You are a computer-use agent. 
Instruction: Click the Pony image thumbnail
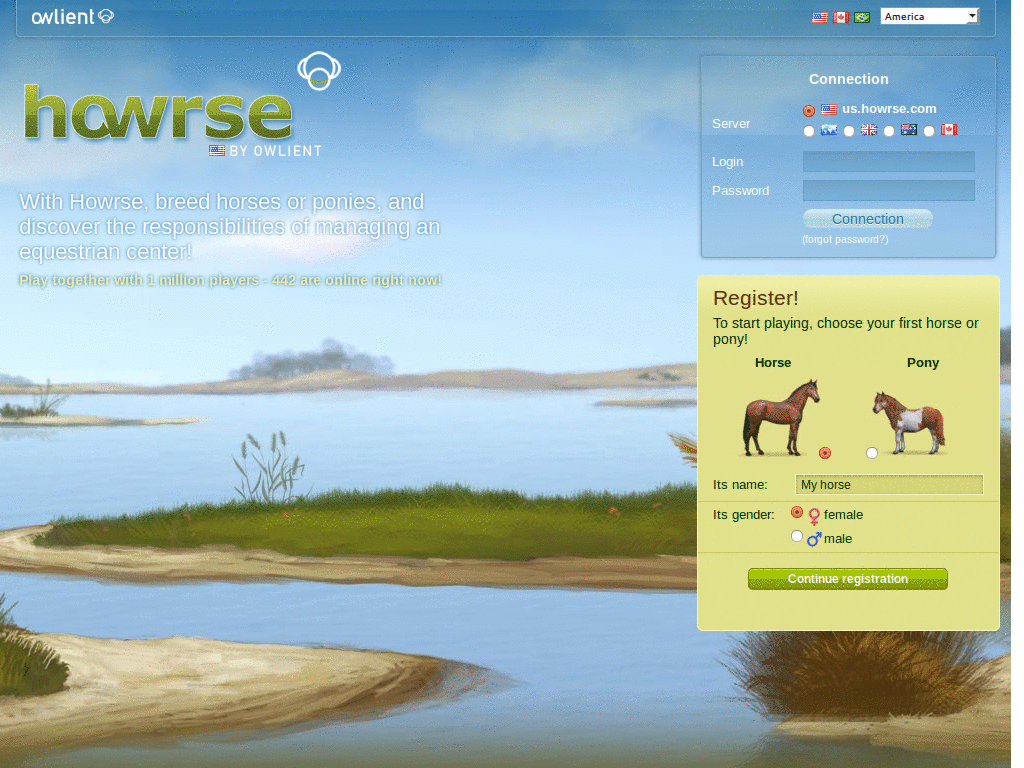click(909, 423)
